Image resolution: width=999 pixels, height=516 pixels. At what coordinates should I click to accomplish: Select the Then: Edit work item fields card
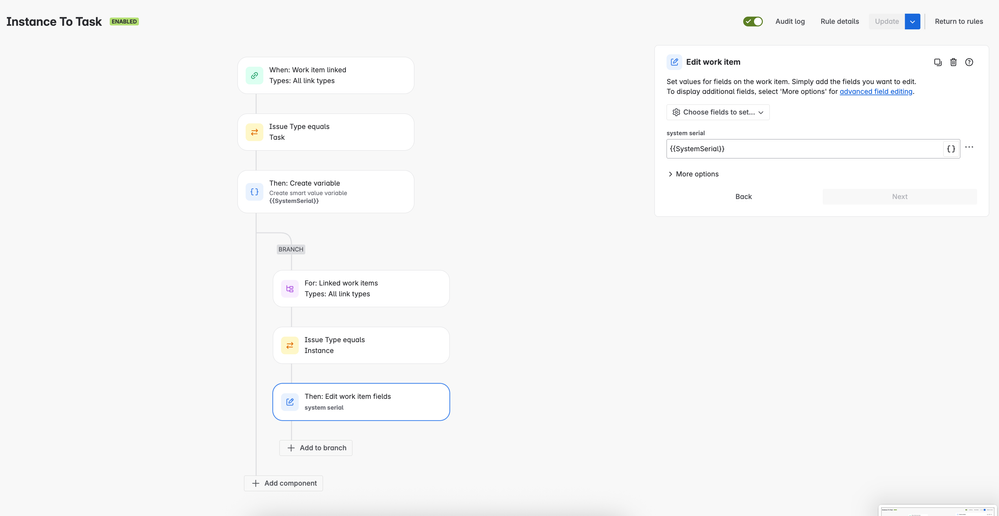pos(361,402)
